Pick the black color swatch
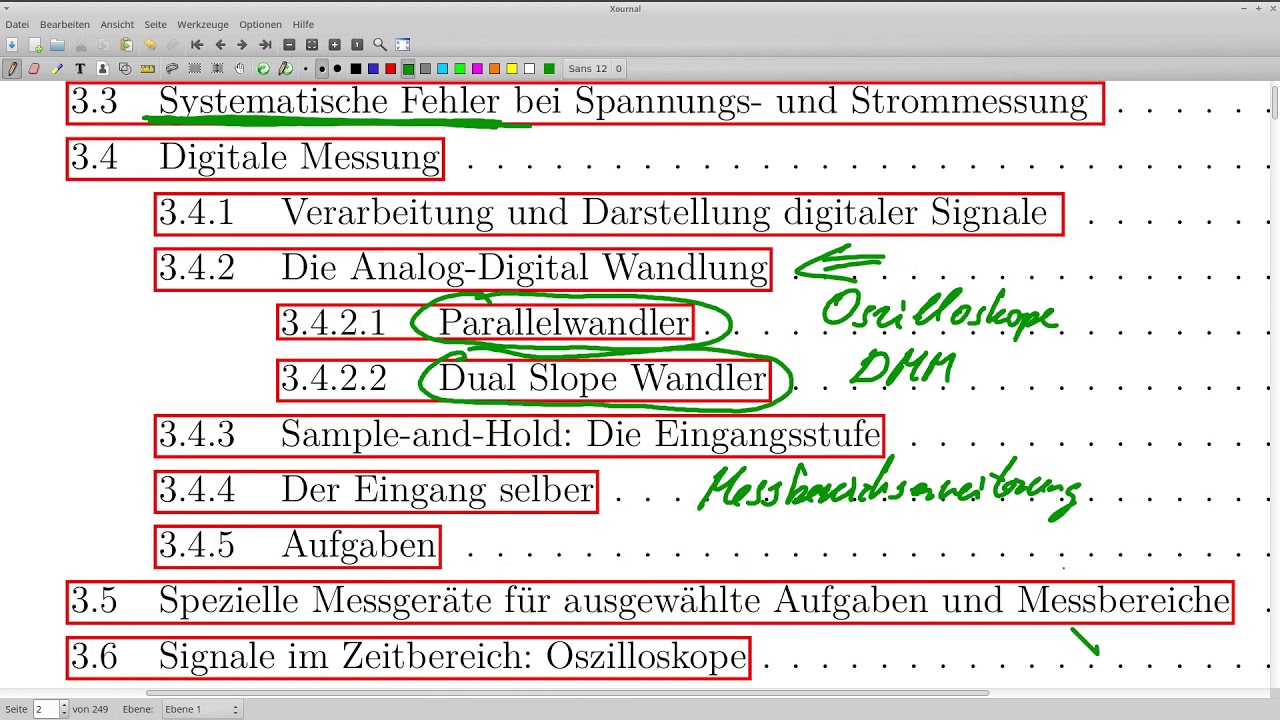This screenshot has width=1280, height=720. click(x=356, y=69)
